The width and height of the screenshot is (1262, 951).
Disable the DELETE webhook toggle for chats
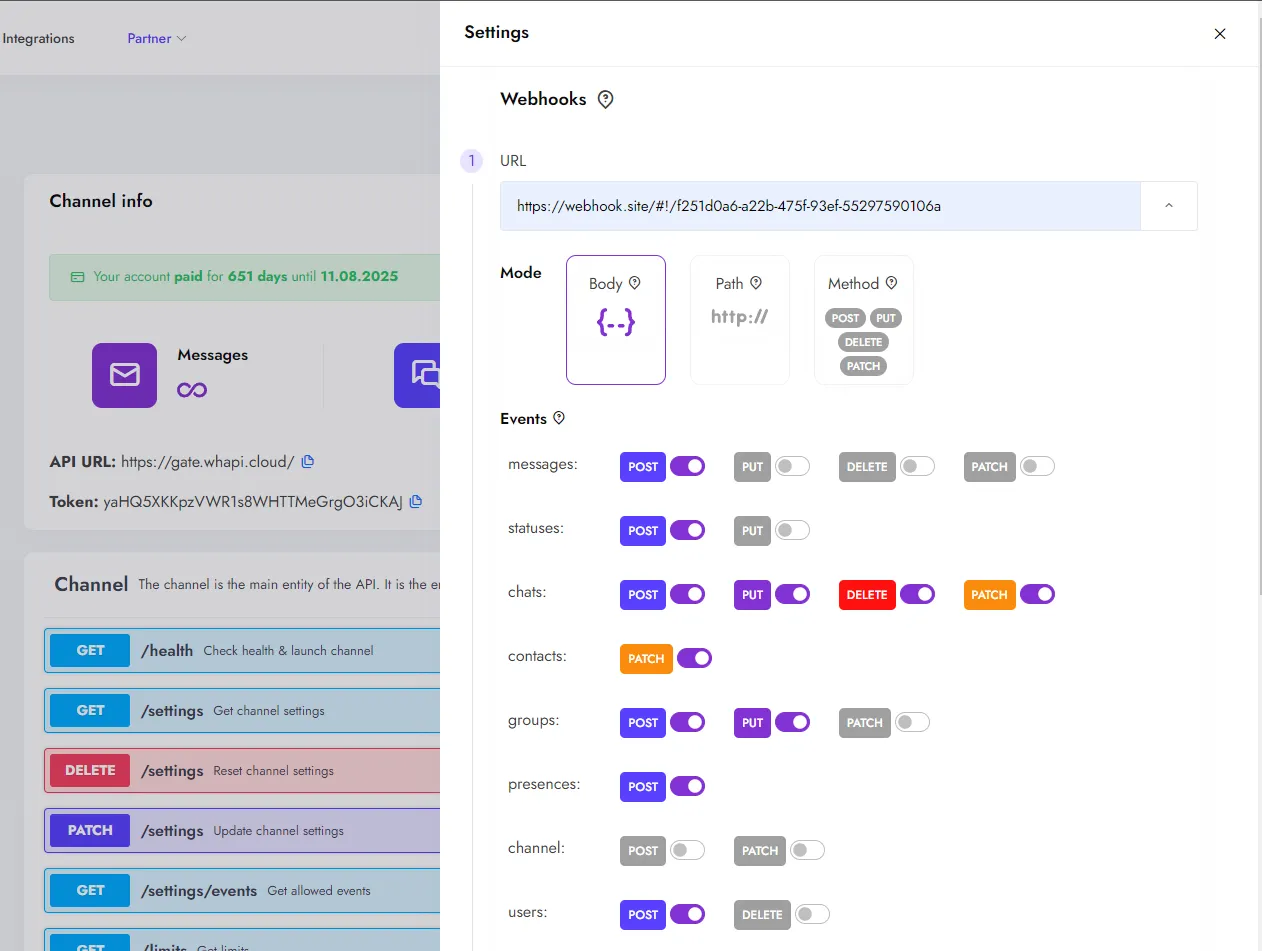917,594
